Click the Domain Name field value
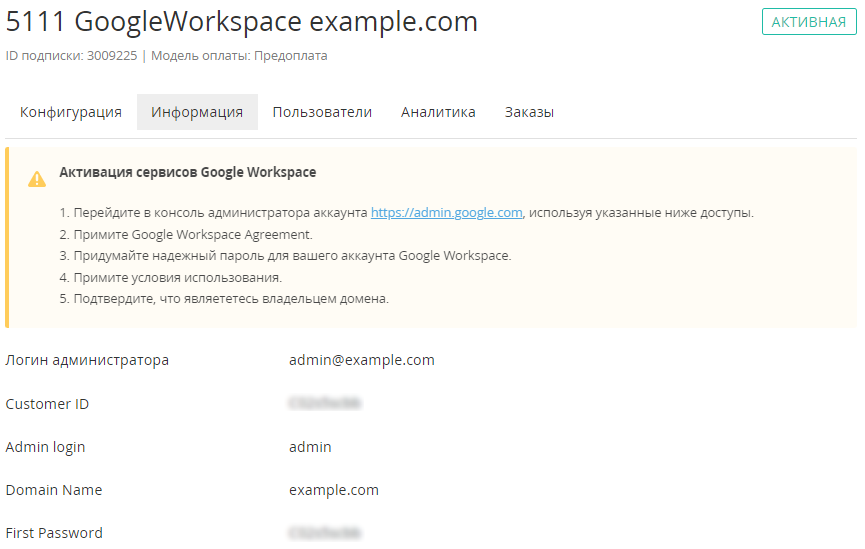865x549 pixels. pos(333,490)
